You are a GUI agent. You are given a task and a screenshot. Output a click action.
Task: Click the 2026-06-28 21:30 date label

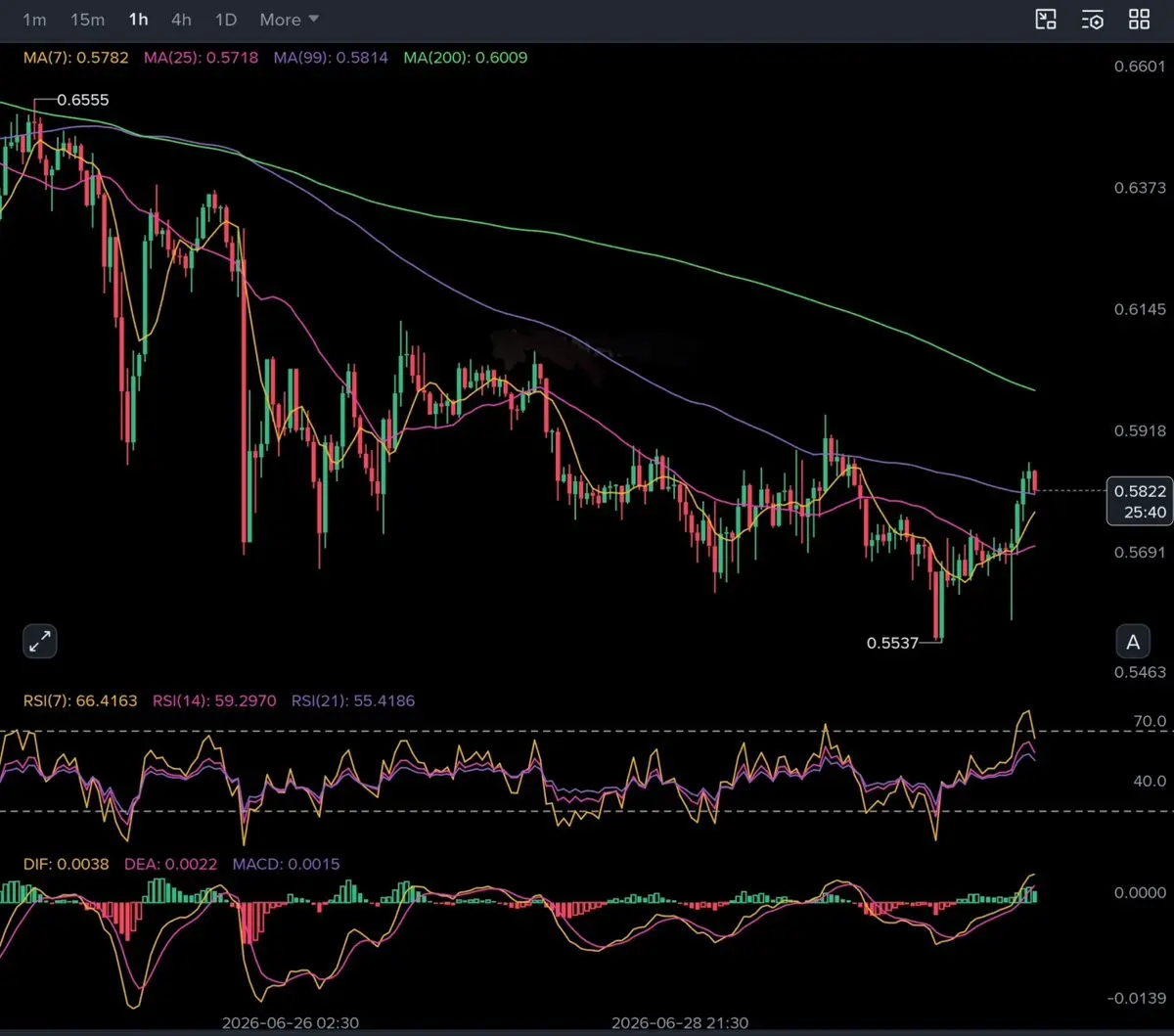[680, 1022]
